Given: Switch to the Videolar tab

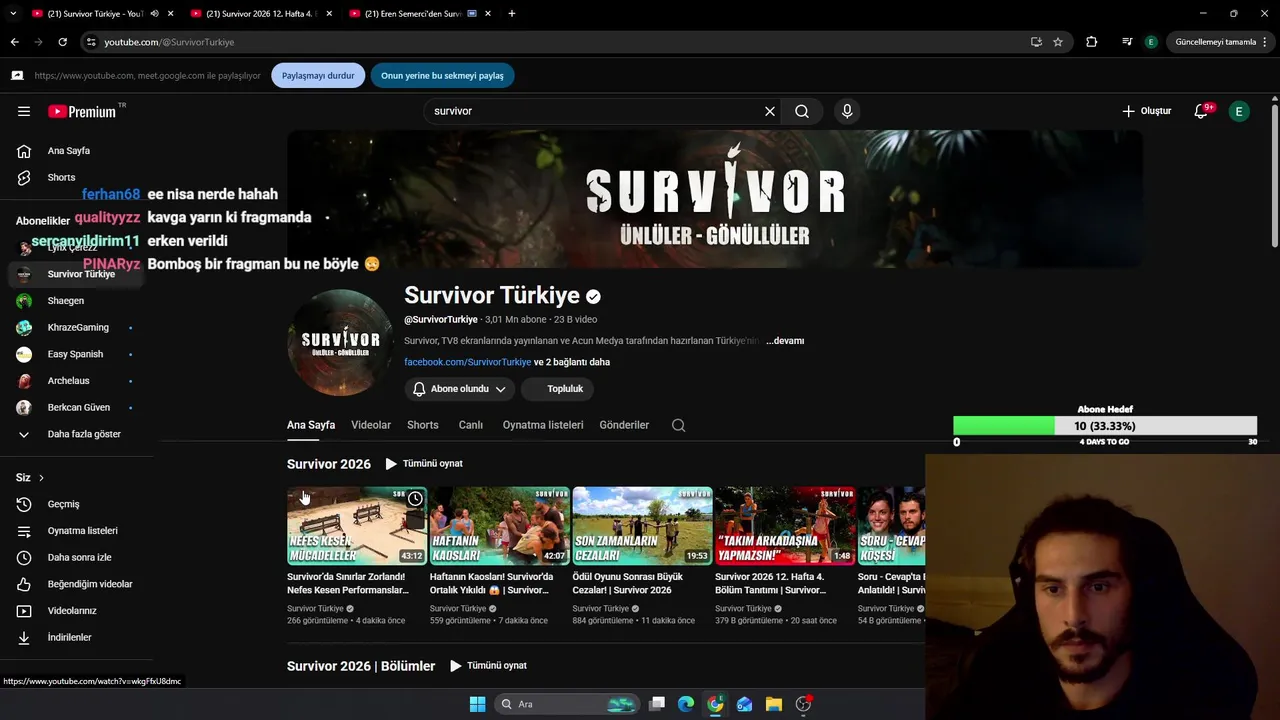Looking at the screenshot, I should tap(371, 425).
